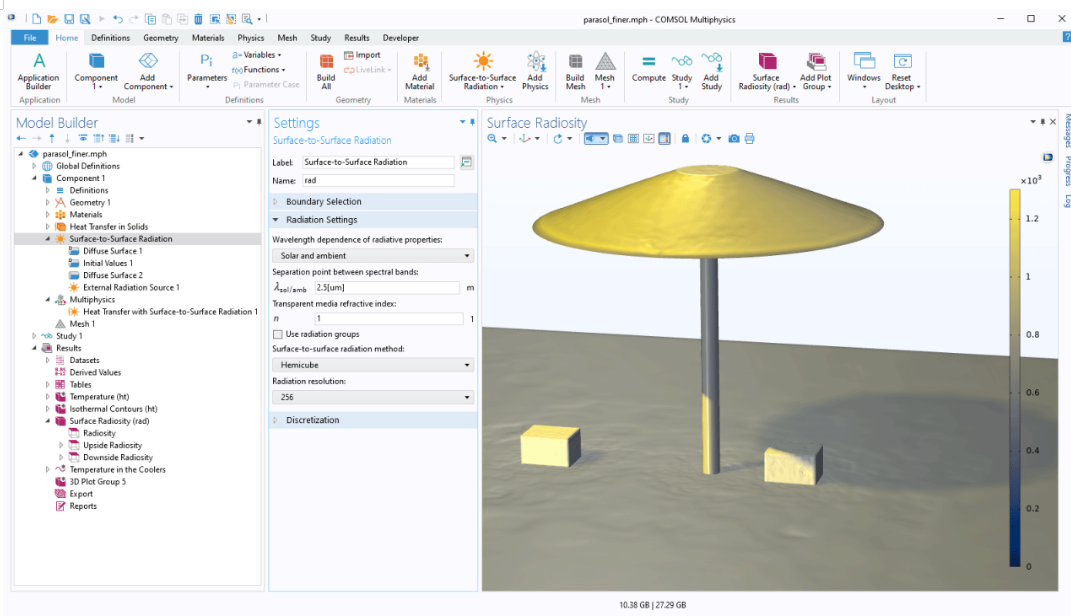Click zoom icon in Graphics toolbar

click(x=492, y=139)
